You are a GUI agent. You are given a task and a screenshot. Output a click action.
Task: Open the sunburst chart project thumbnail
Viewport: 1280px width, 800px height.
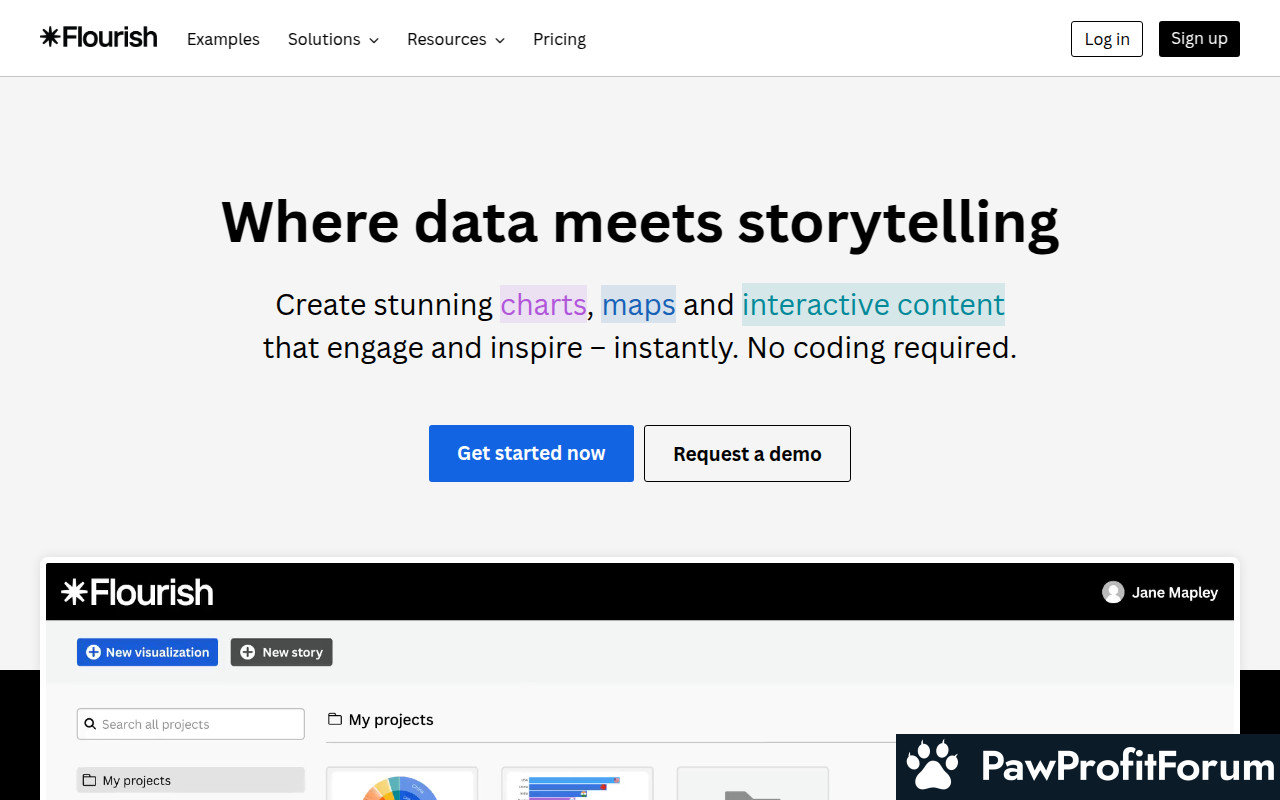(x=402, y=784)
